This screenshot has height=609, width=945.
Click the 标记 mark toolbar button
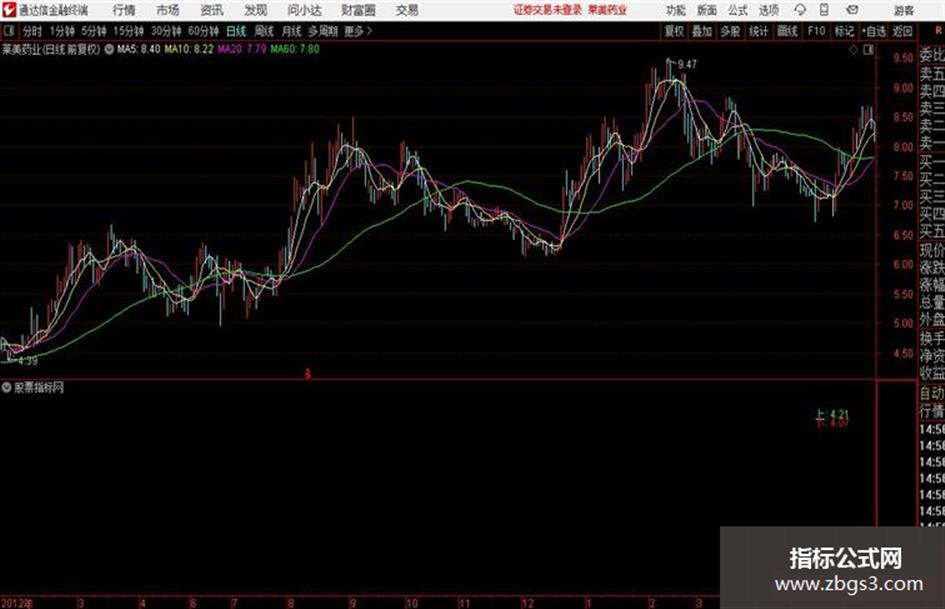tap(844, 31)
